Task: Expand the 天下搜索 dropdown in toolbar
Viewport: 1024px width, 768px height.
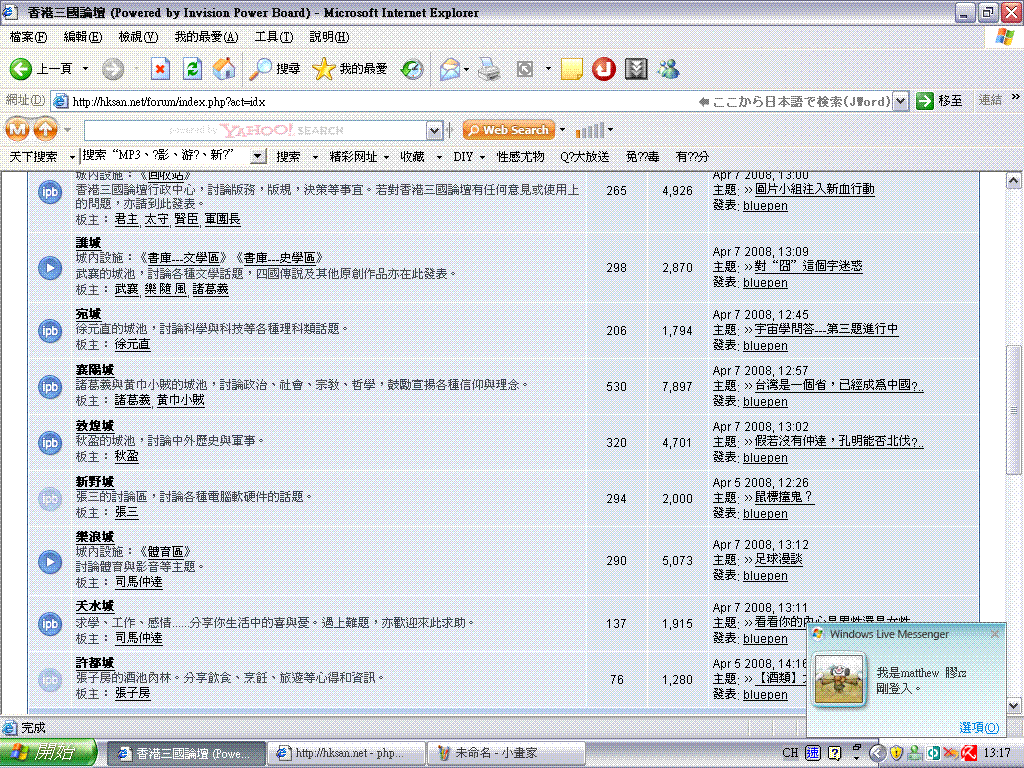Action: pyautogui.click(x=72, y=157)
